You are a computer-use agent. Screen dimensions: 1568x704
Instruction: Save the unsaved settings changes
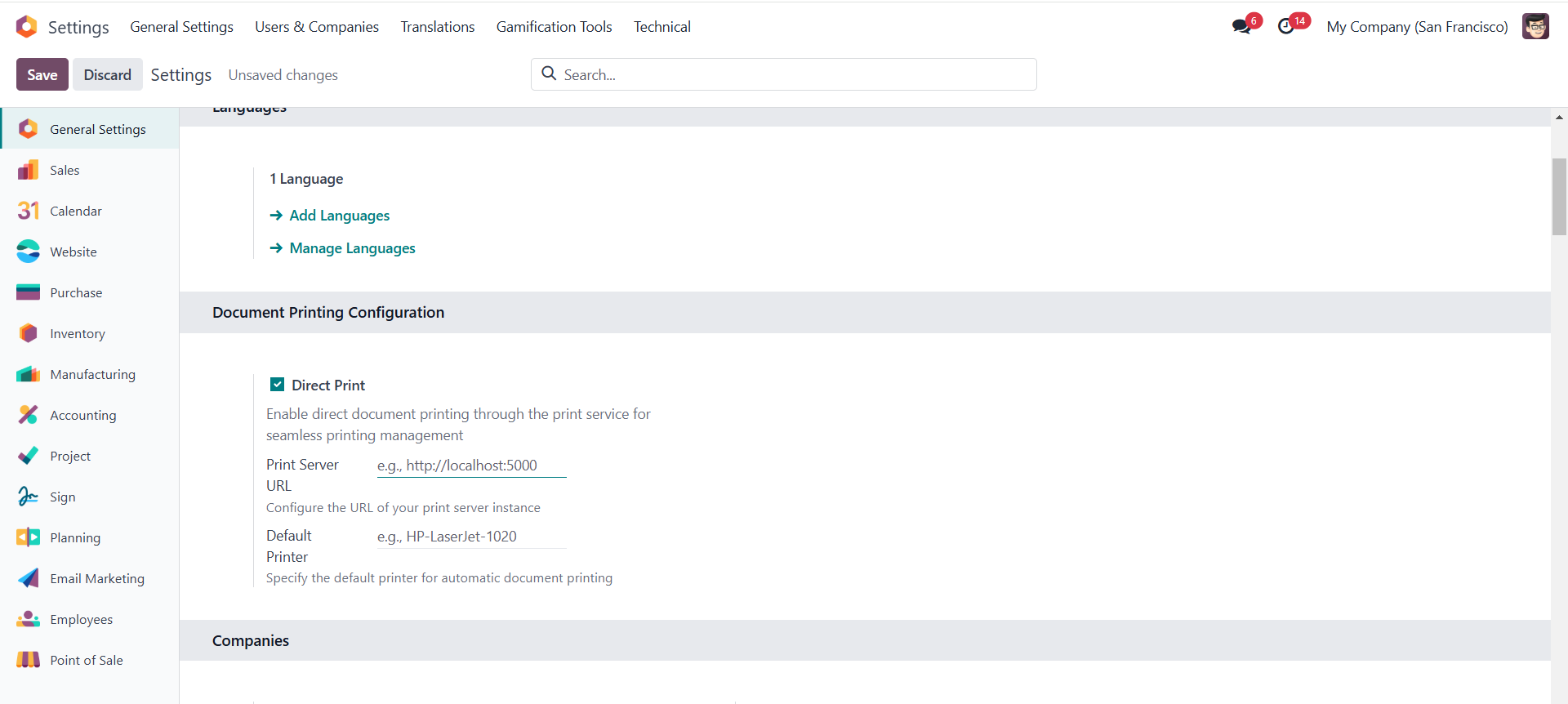click(42, 74)
